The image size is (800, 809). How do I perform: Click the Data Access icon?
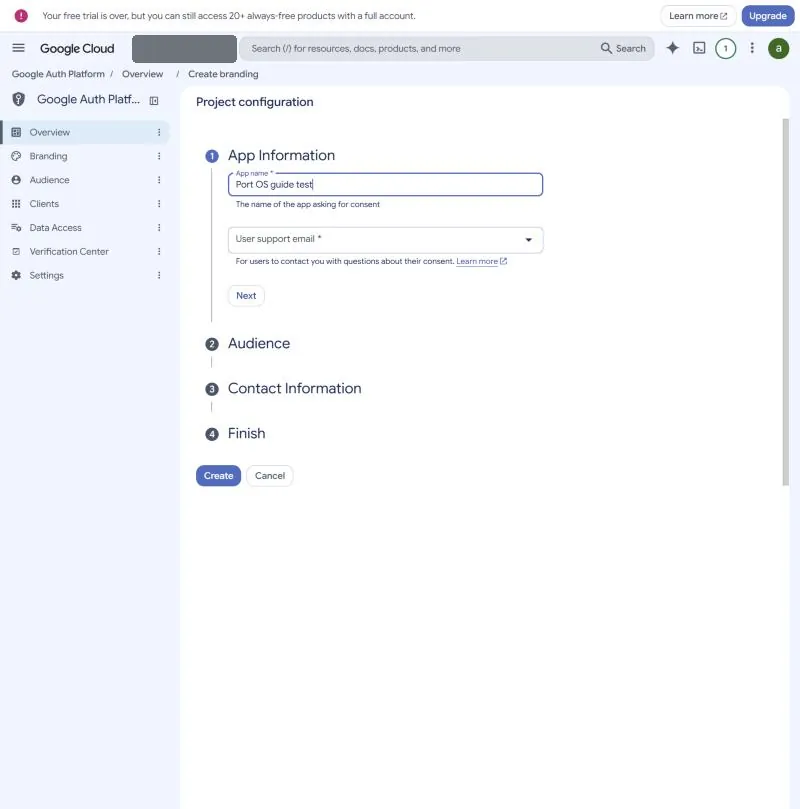point(16,228)
